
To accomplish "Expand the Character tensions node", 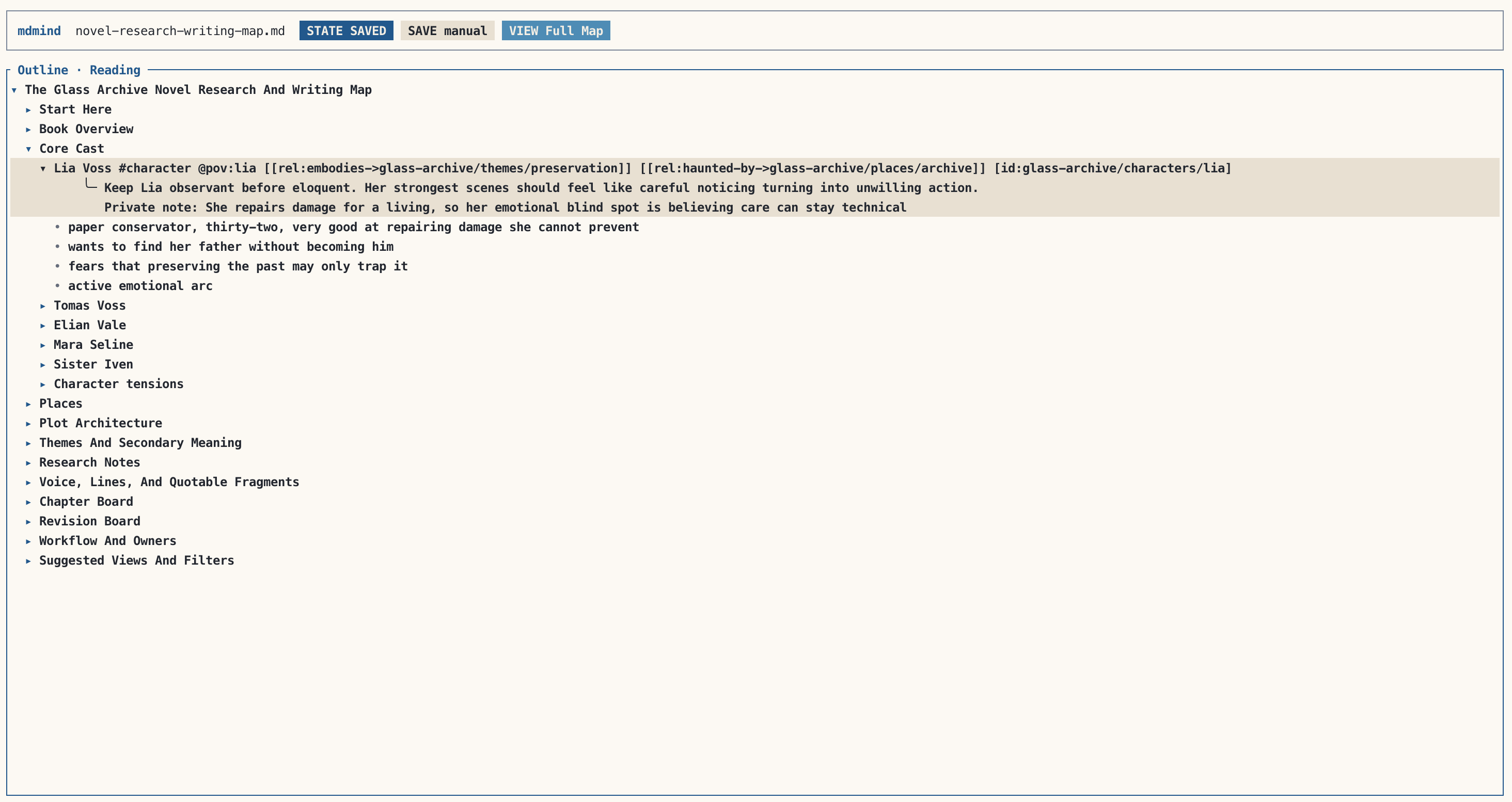I will [43, 384].
